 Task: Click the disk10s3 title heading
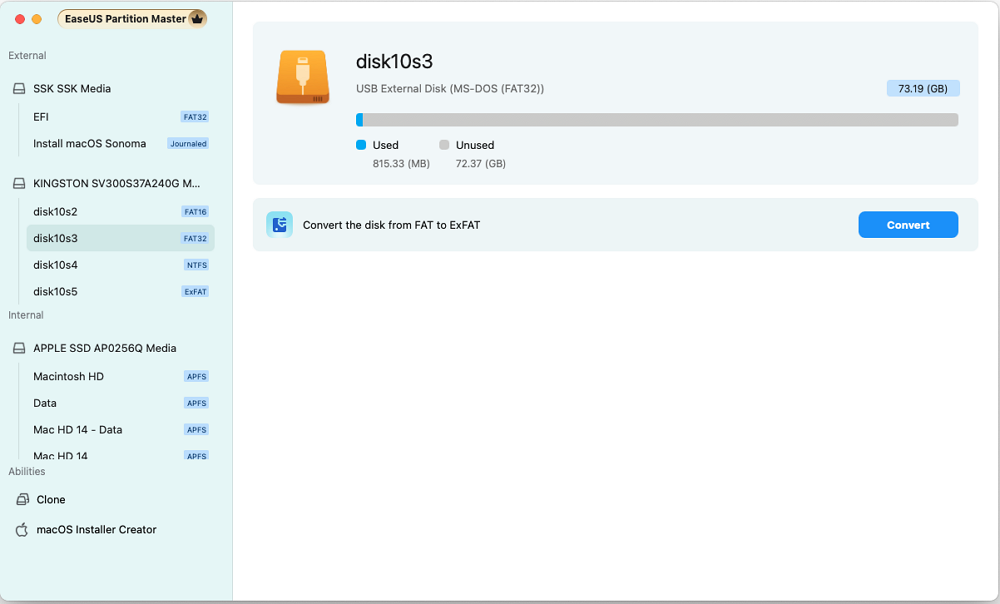coord(394,61)
